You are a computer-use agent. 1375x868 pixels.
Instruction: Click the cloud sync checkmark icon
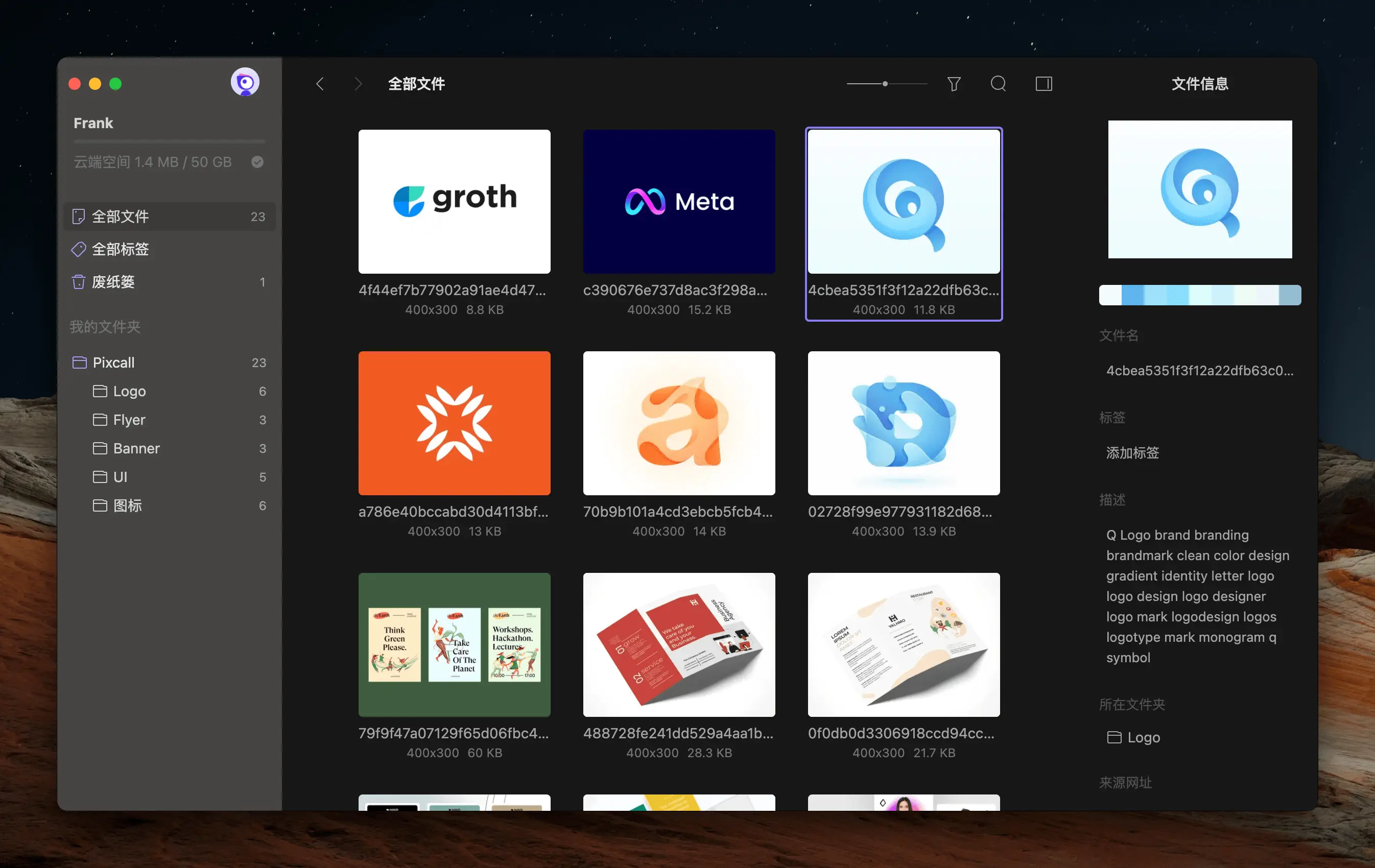[x=257, y=162]
